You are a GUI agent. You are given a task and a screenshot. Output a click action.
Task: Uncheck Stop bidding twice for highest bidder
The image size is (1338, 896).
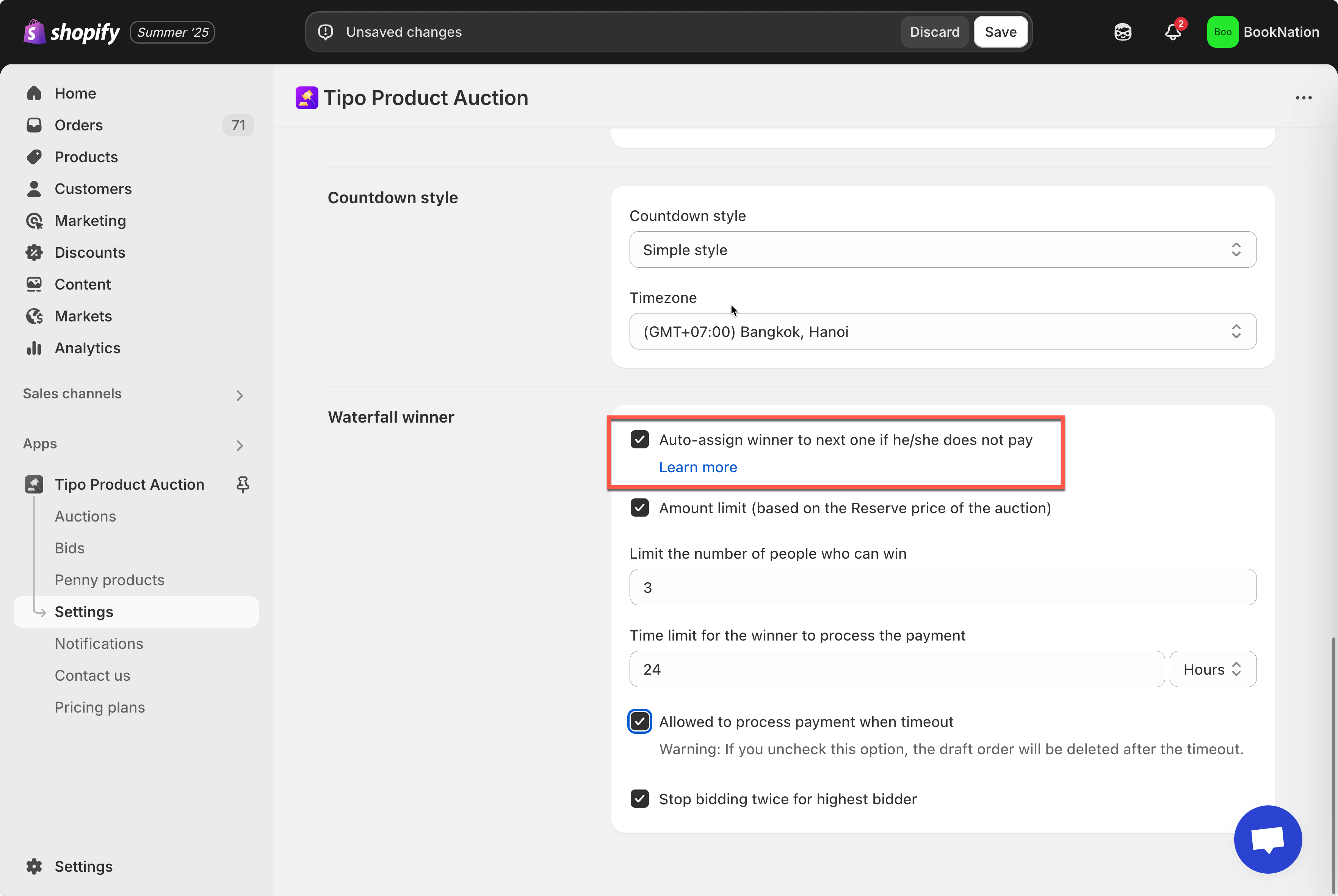click(x=639, y=799)
